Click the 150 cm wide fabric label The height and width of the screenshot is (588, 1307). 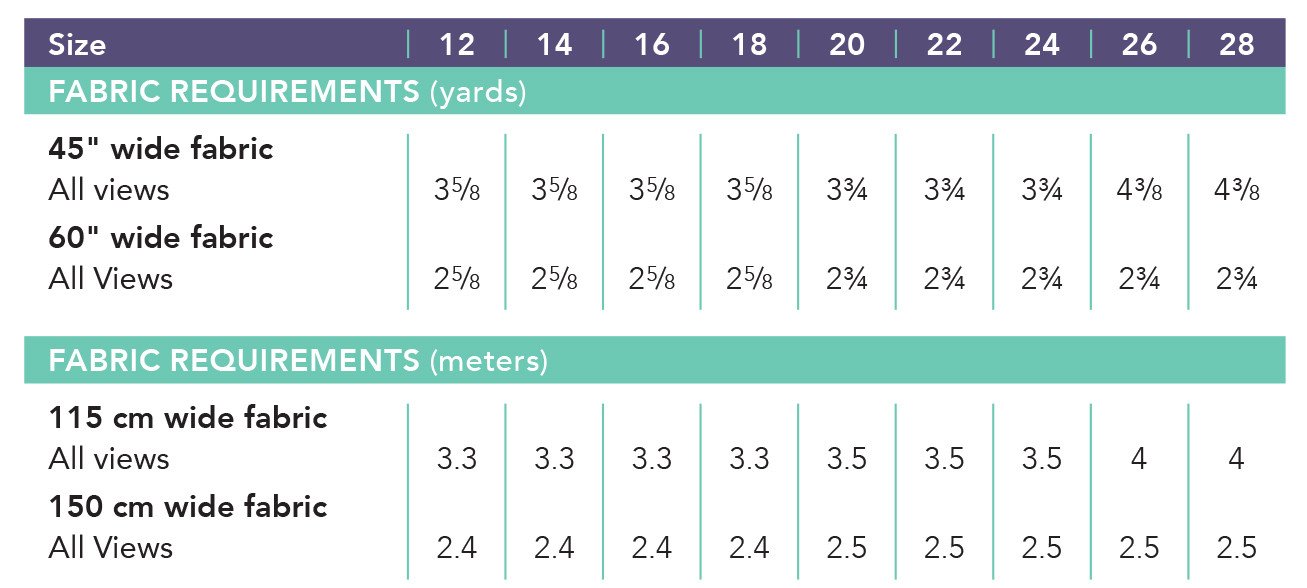tap(188, 506)
